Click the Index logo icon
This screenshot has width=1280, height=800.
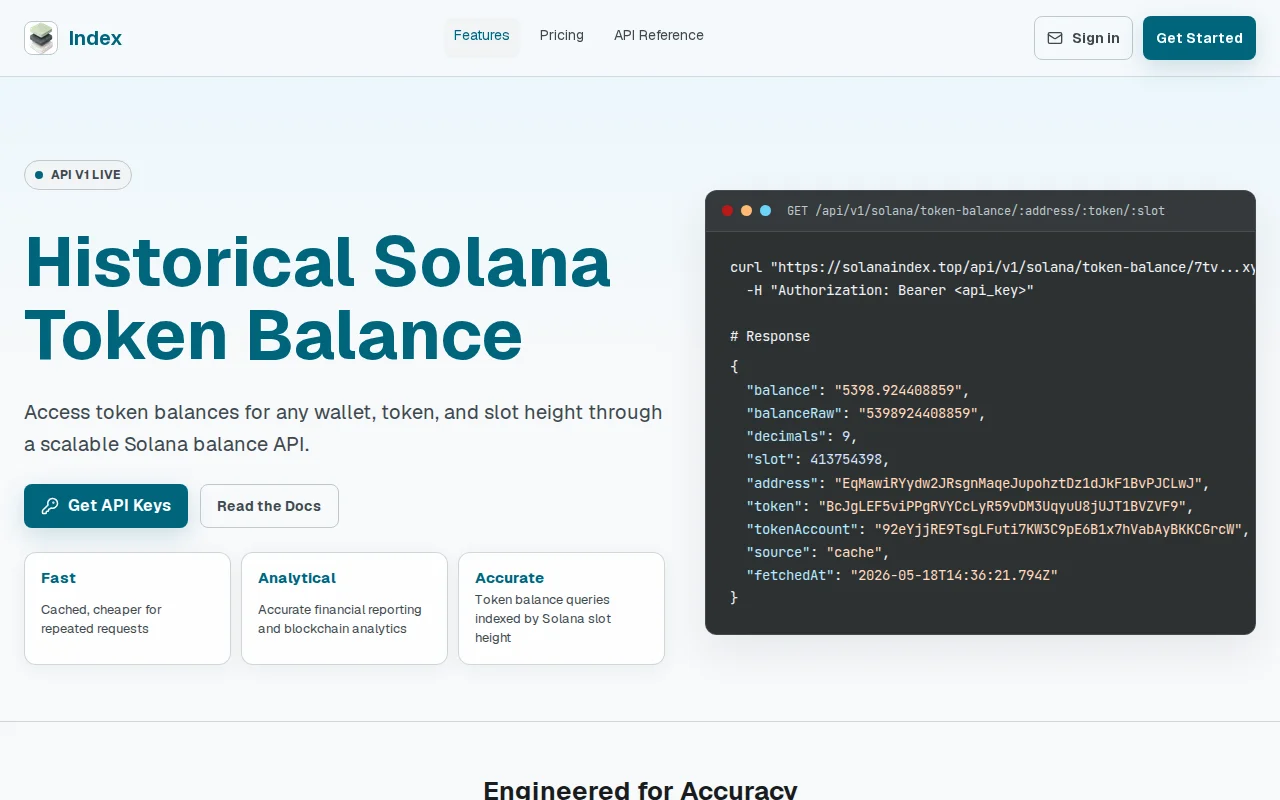(x=41, y=38)
